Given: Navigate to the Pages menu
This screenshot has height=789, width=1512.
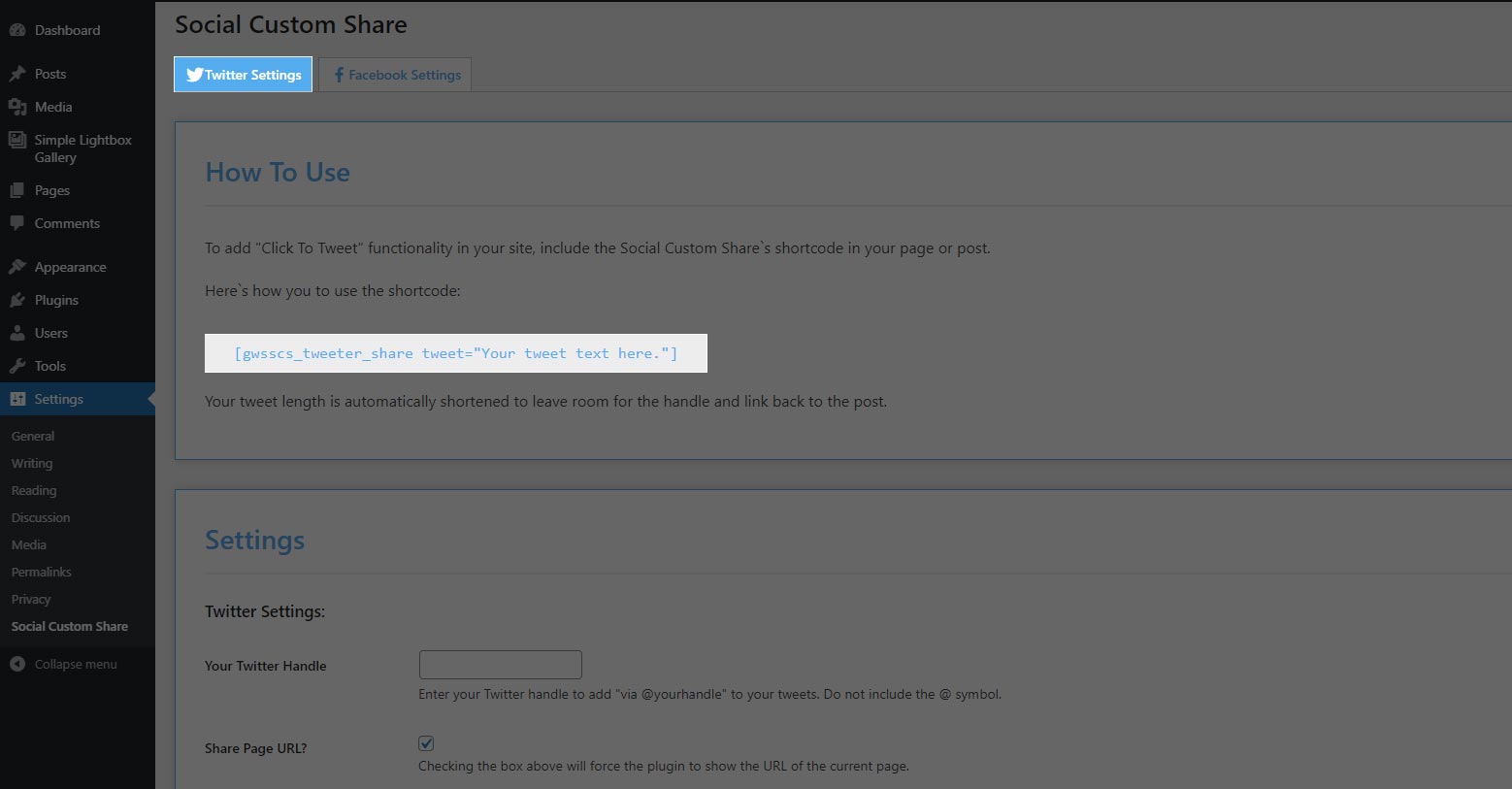Looking at the screenshot, I should pyautogui.click(x=78, y=190).
